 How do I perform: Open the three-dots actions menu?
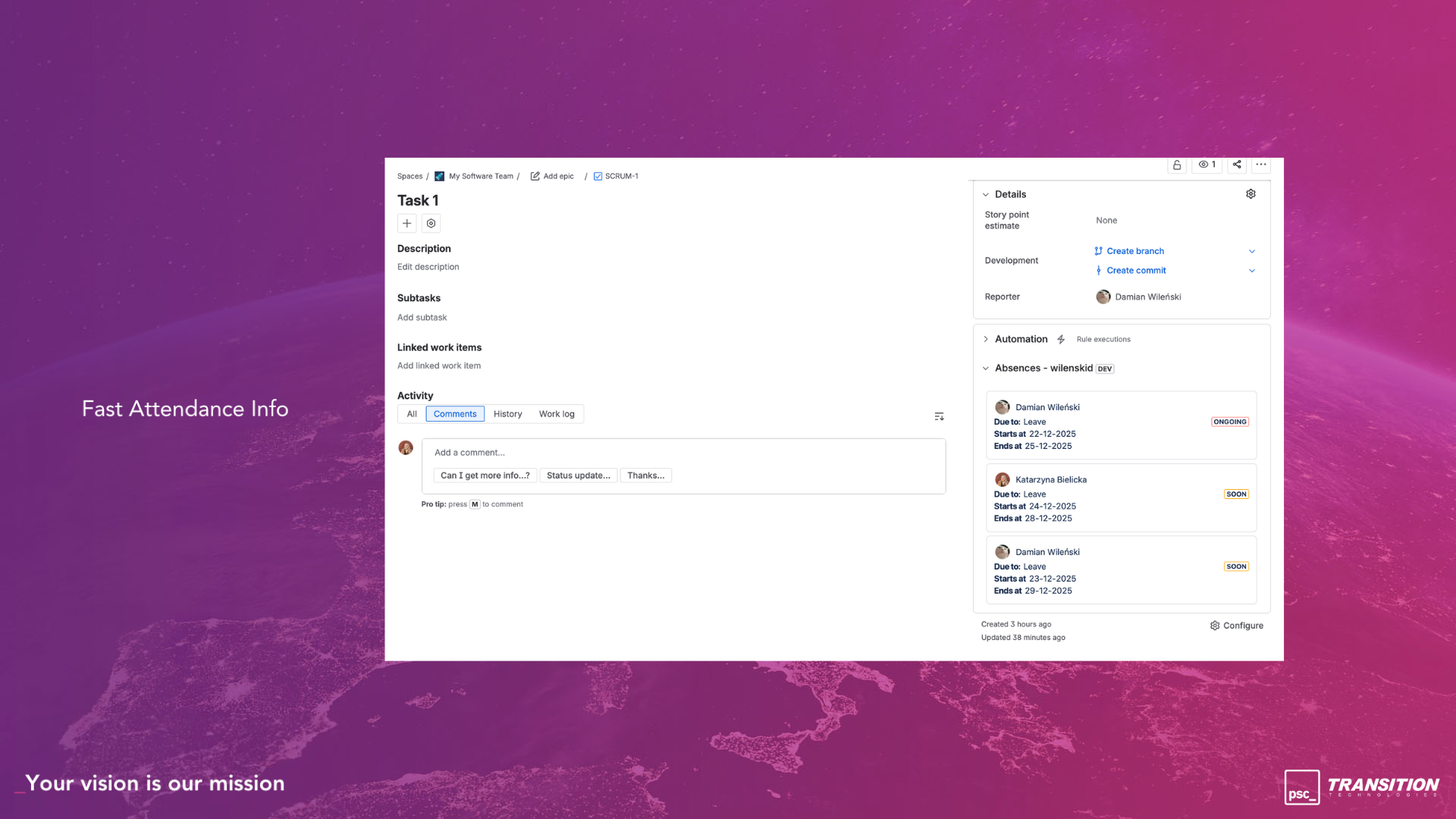[x=1260, y=165]
